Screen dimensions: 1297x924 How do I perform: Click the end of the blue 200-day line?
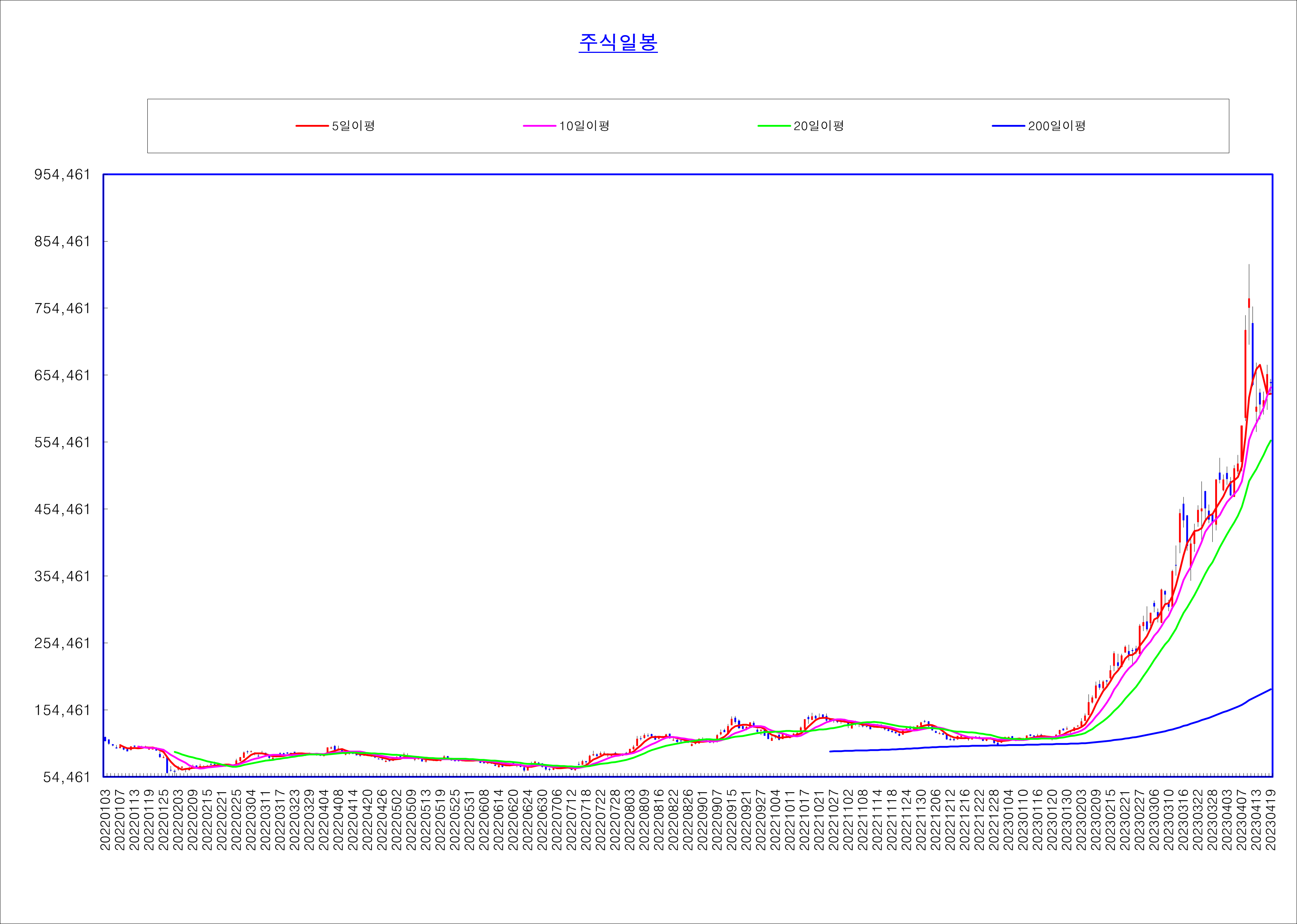pyautogui.click(x=1271, y=689)
